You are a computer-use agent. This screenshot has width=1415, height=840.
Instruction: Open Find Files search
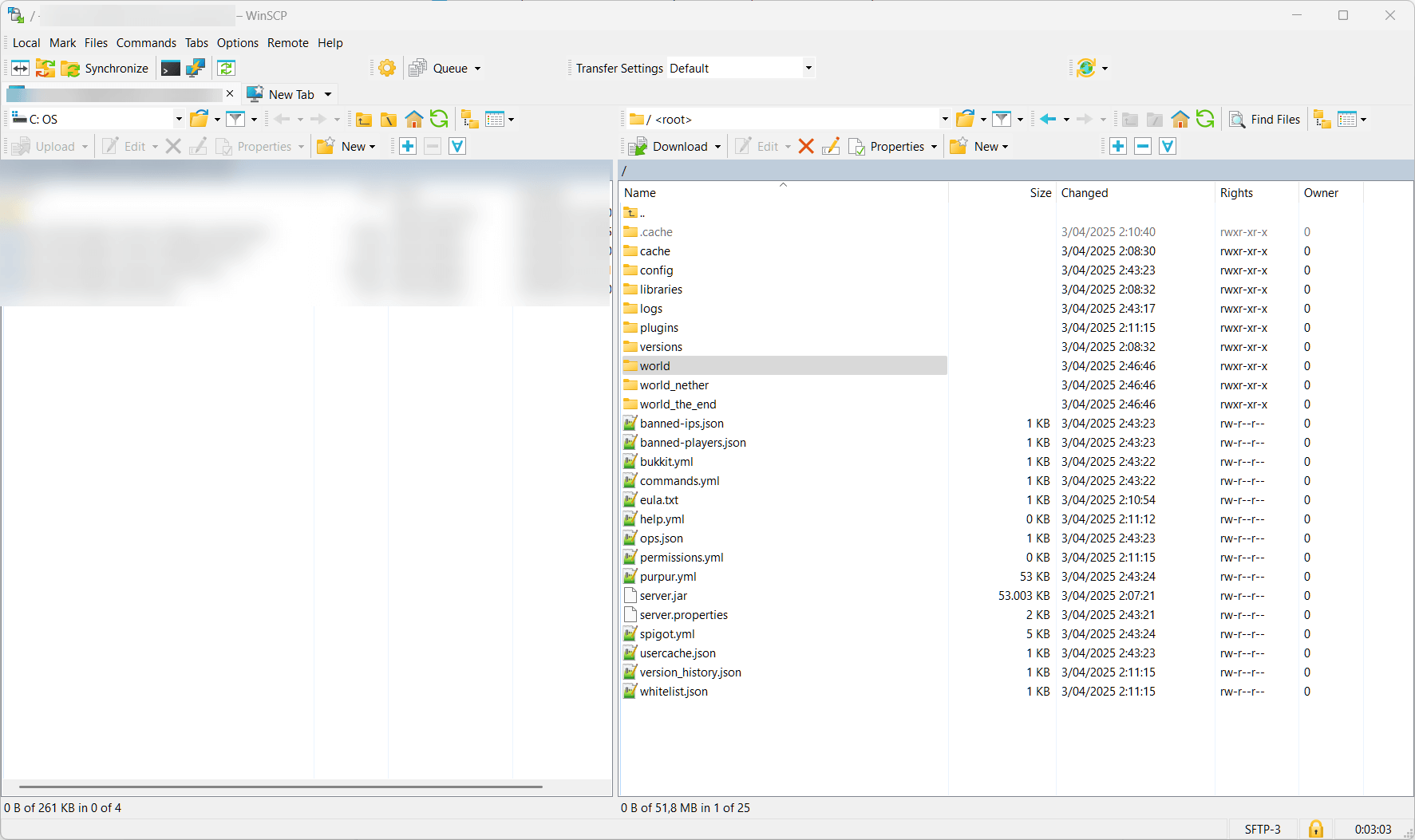pos(1265,119)
